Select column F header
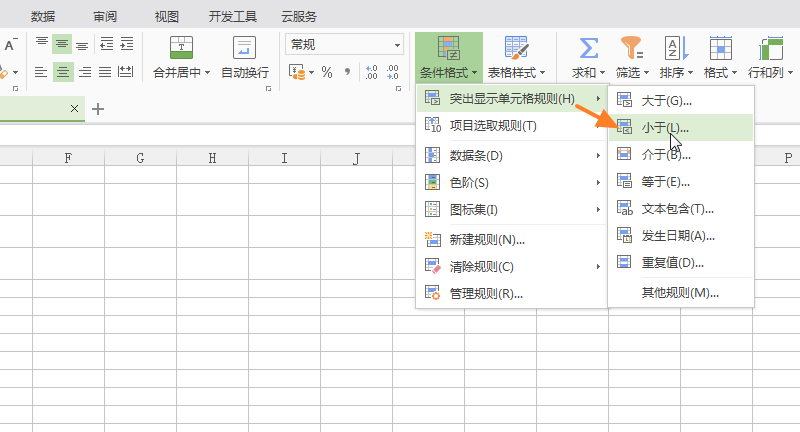800x432 pixels. (68, 158)
